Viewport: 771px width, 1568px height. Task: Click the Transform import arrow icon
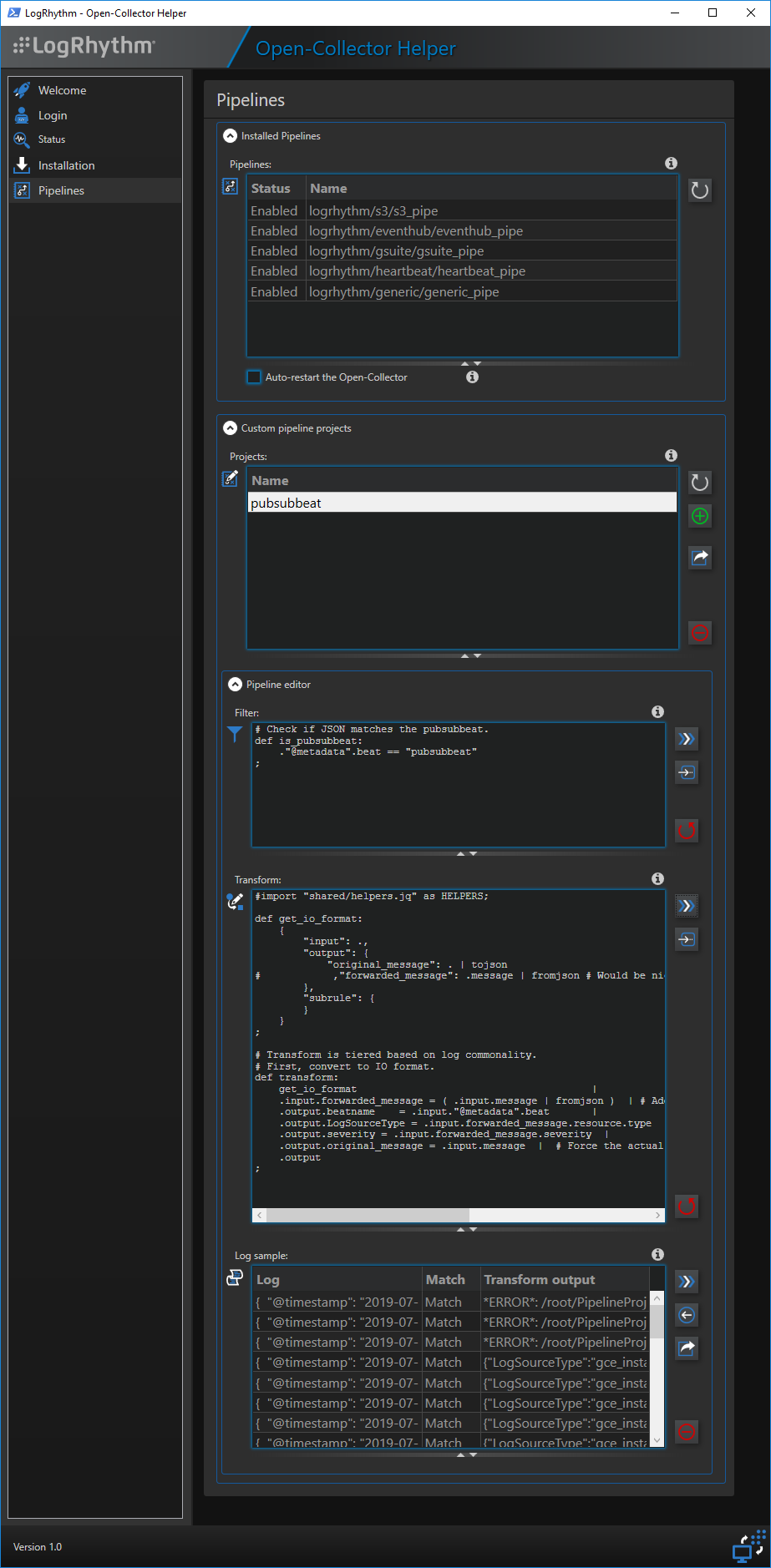pyautogui.click(x=687, y=939)
